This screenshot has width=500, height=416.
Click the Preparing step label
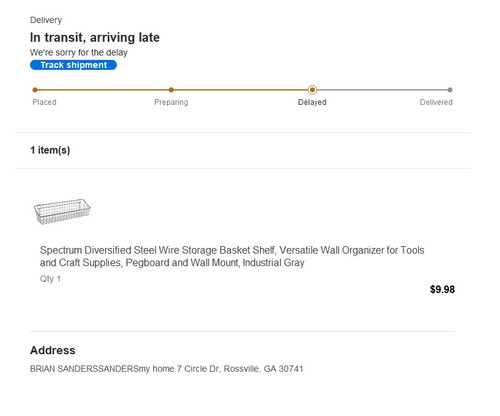point(171,102)
